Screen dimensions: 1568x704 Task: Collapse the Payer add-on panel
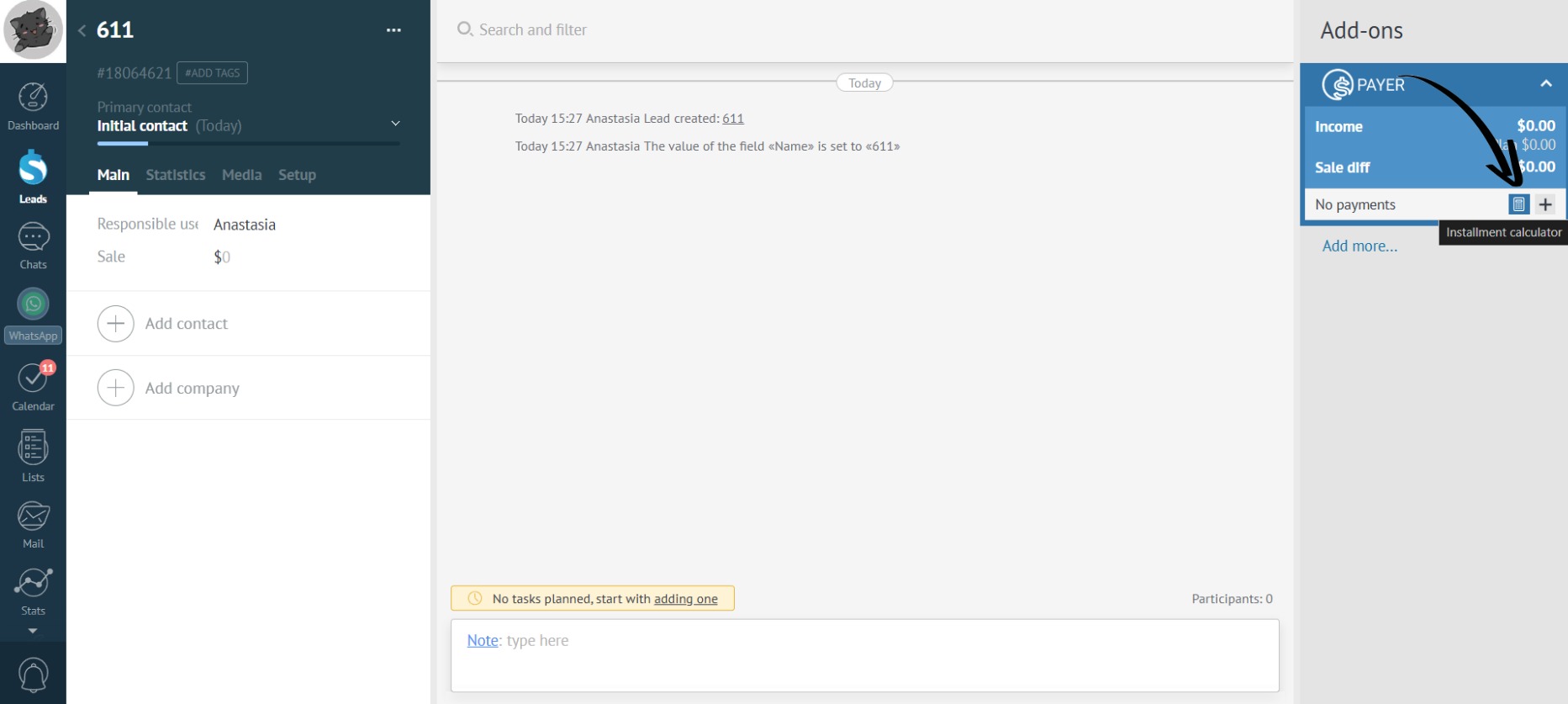(x=1545, y=83)
